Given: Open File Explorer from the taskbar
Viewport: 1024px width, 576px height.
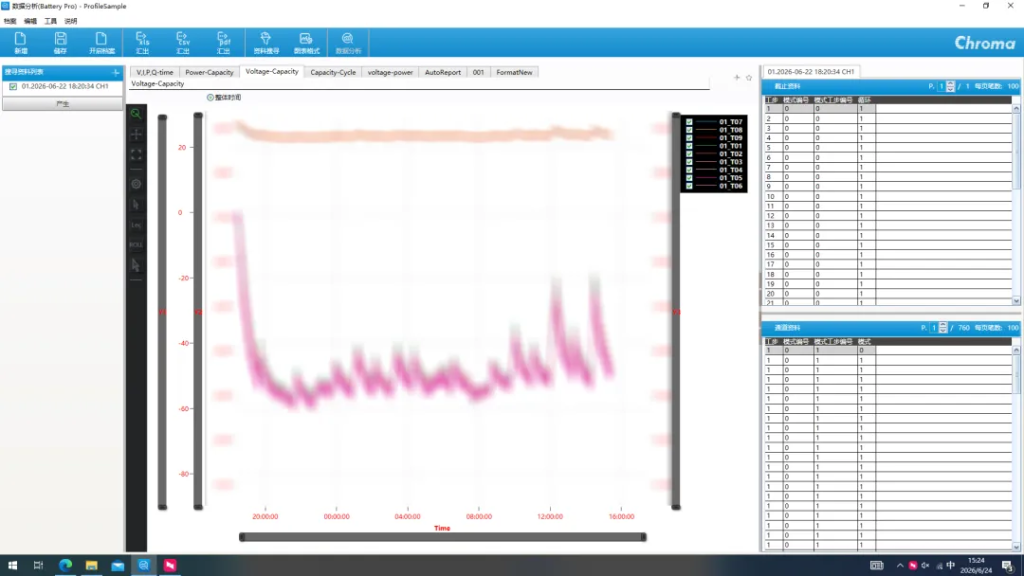Looking at the screenshot, I should (91, 565).
